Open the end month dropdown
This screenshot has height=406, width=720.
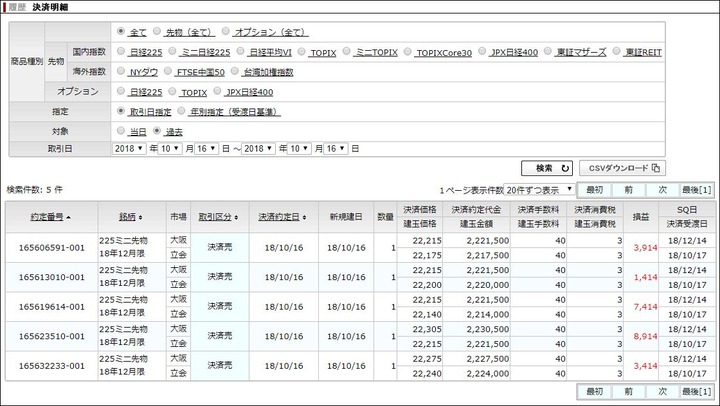299,149
